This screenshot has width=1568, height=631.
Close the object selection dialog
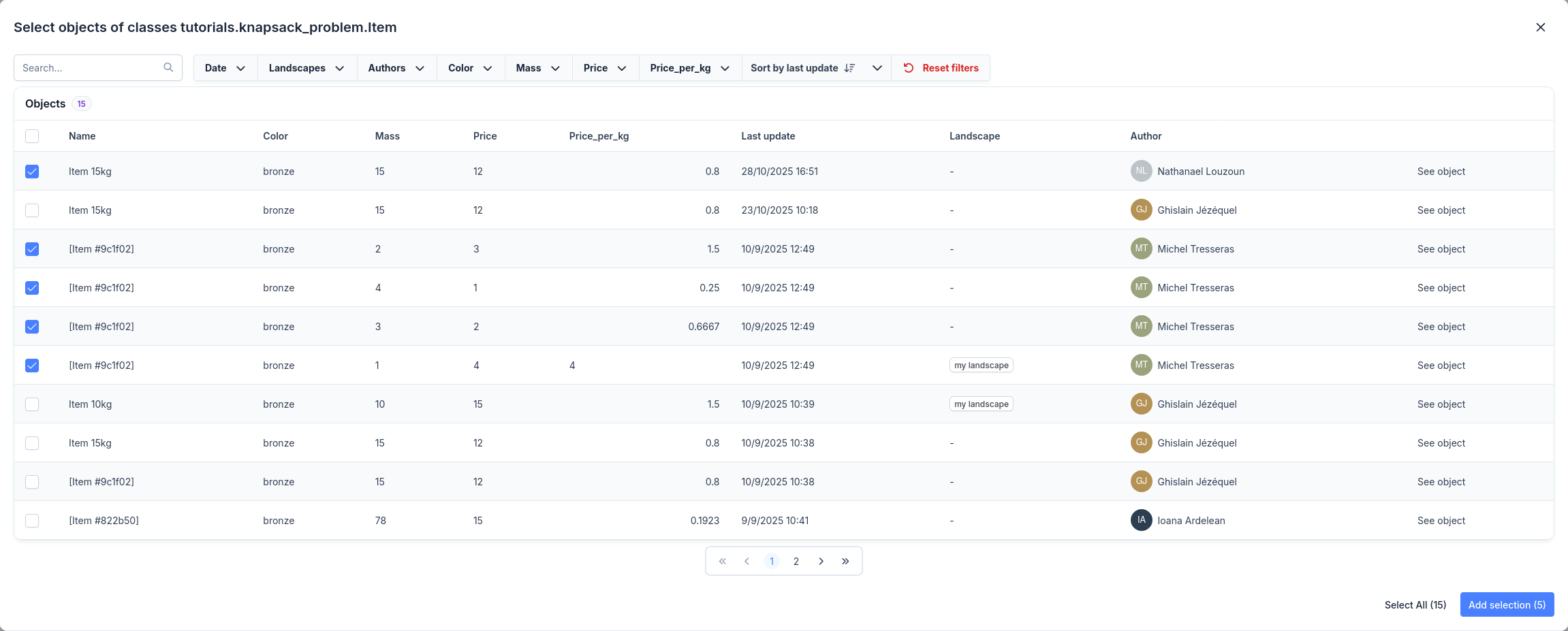(1540, 27)
